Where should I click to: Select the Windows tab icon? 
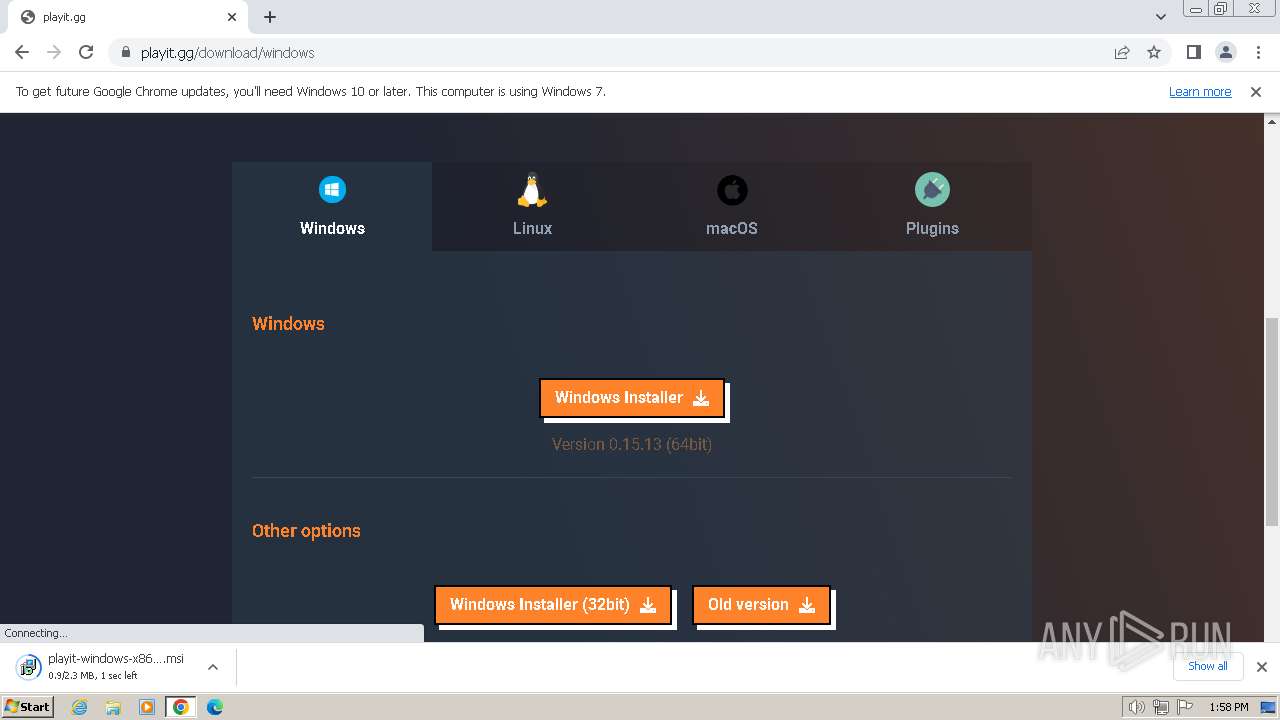pos(332,189)
